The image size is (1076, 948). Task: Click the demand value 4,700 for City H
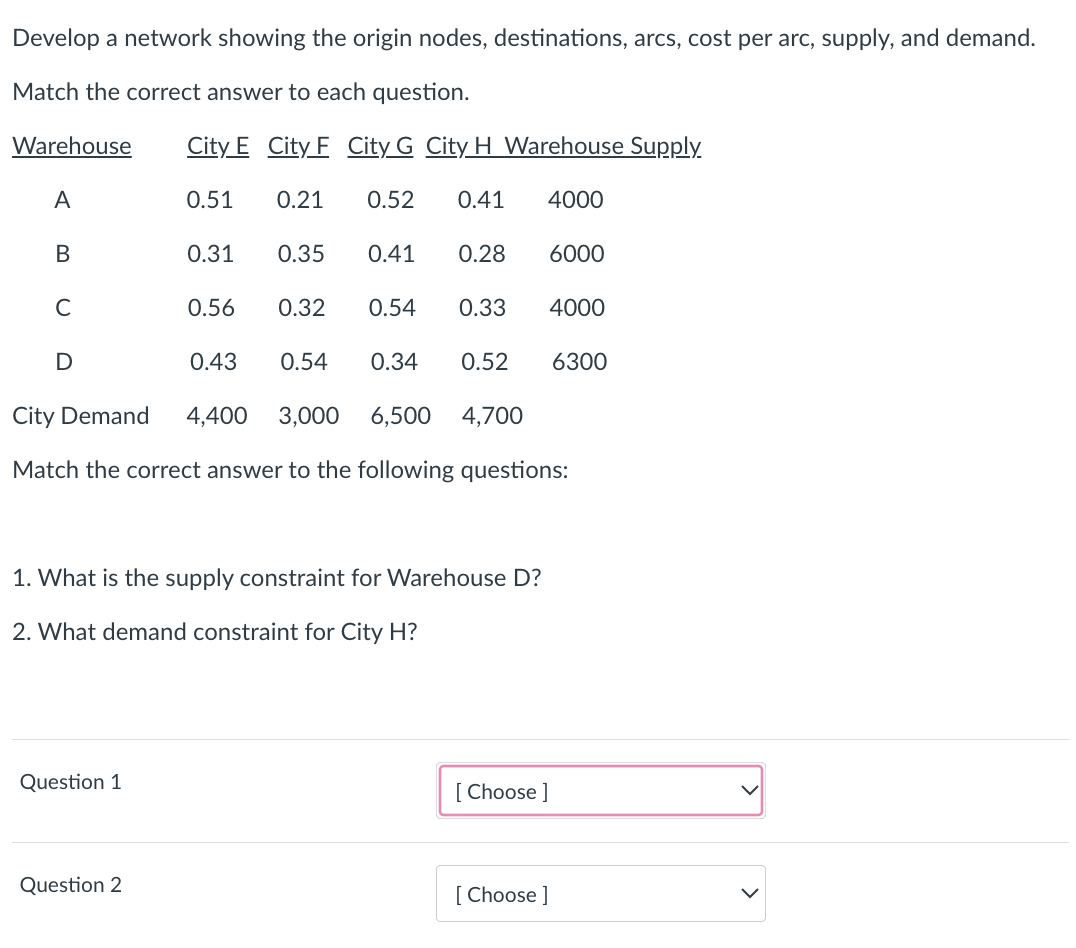tap(491, 416)
